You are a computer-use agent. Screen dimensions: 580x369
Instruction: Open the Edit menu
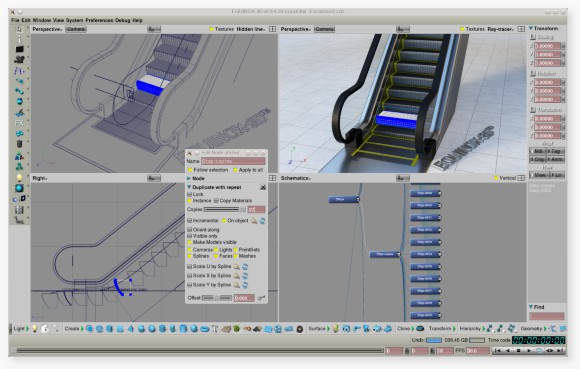tap(26, 20)
